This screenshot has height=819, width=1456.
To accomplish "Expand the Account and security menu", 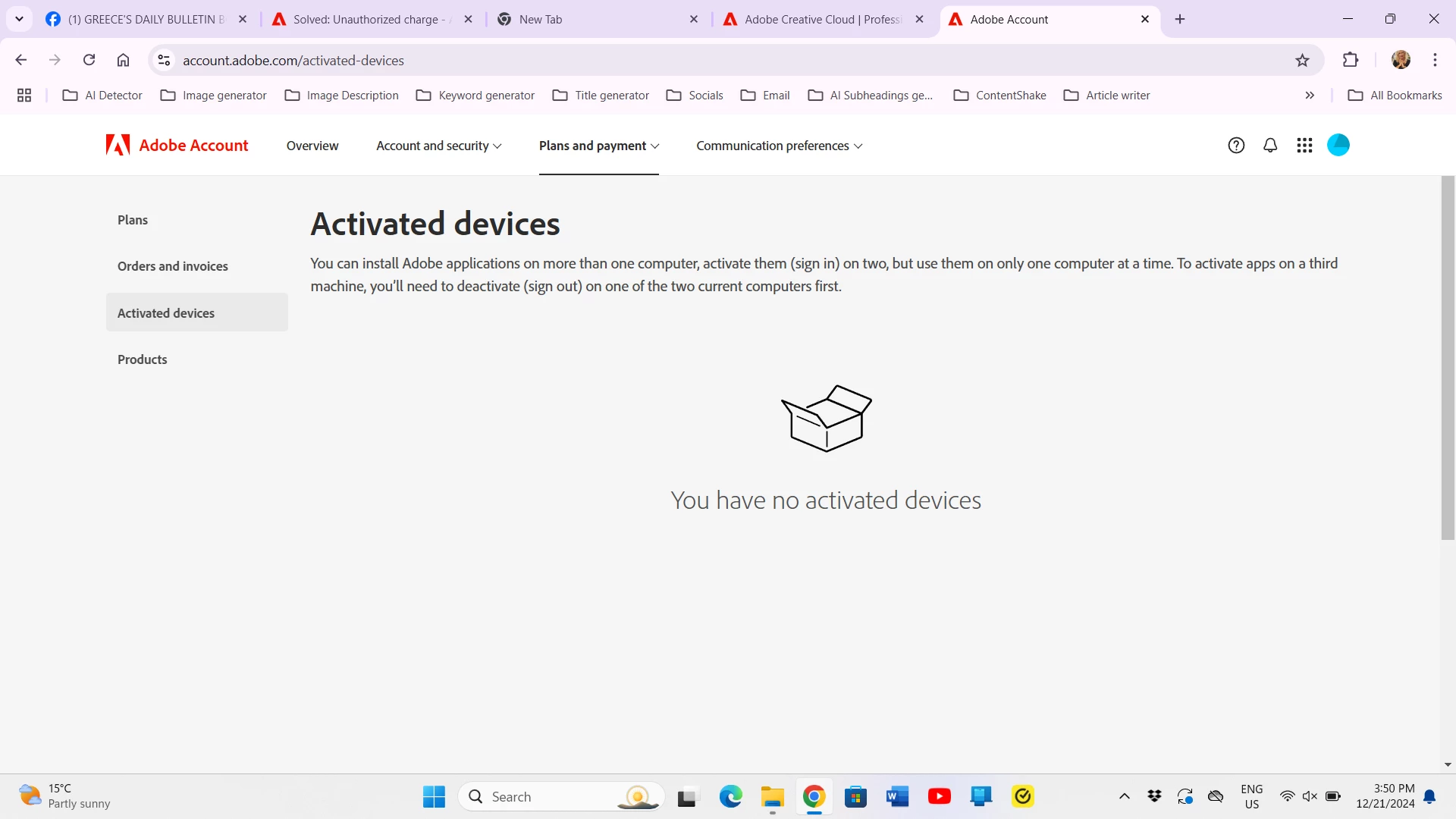I will coord(439,146).
